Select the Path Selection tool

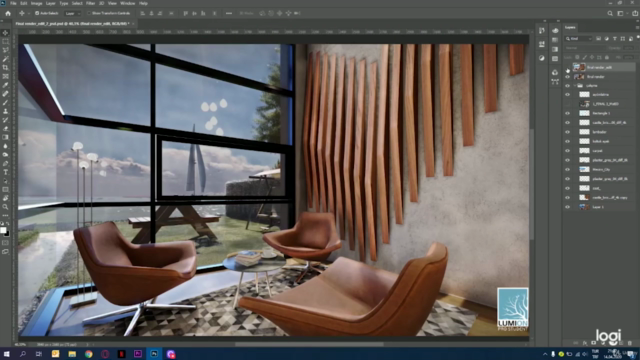pos(5,181)
